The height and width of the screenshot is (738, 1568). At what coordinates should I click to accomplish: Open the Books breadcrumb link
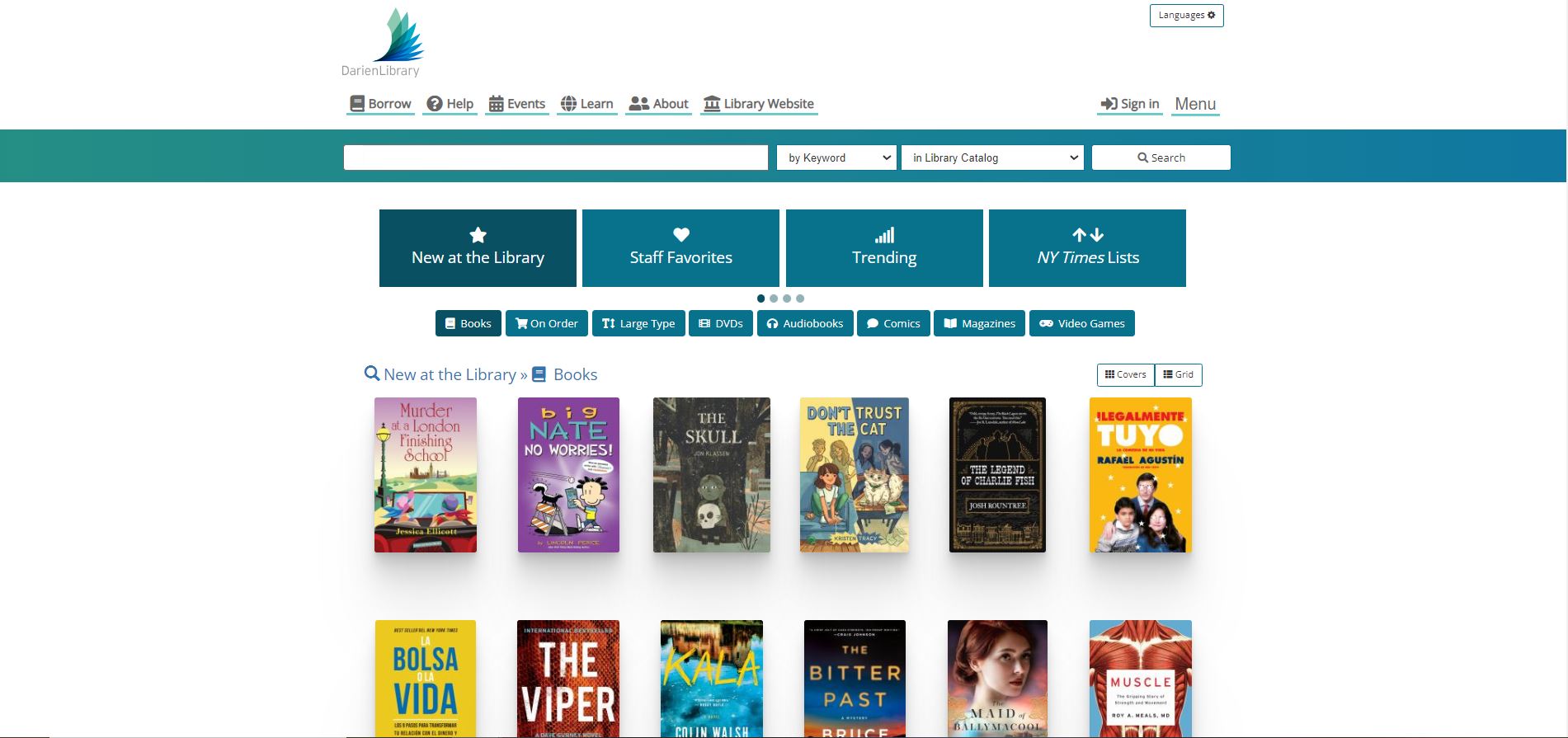(x=565, y=374)
